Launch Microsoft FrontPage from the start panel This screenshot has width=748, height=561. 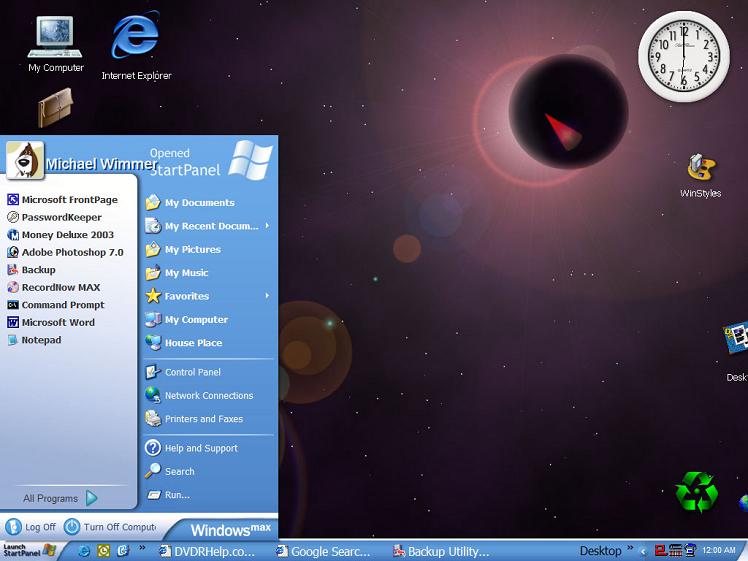pyautogui.click(x=62, y=199)
